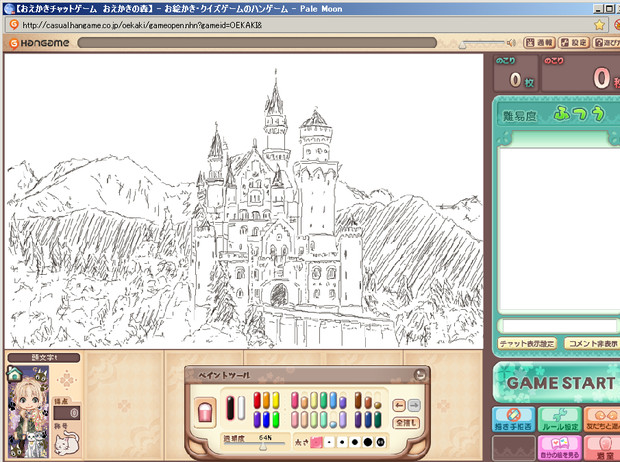Image resolution: width=620 pixels, height=462 pixels.
Task: Open the player avatar thumbnail
Action: (28, 412)
